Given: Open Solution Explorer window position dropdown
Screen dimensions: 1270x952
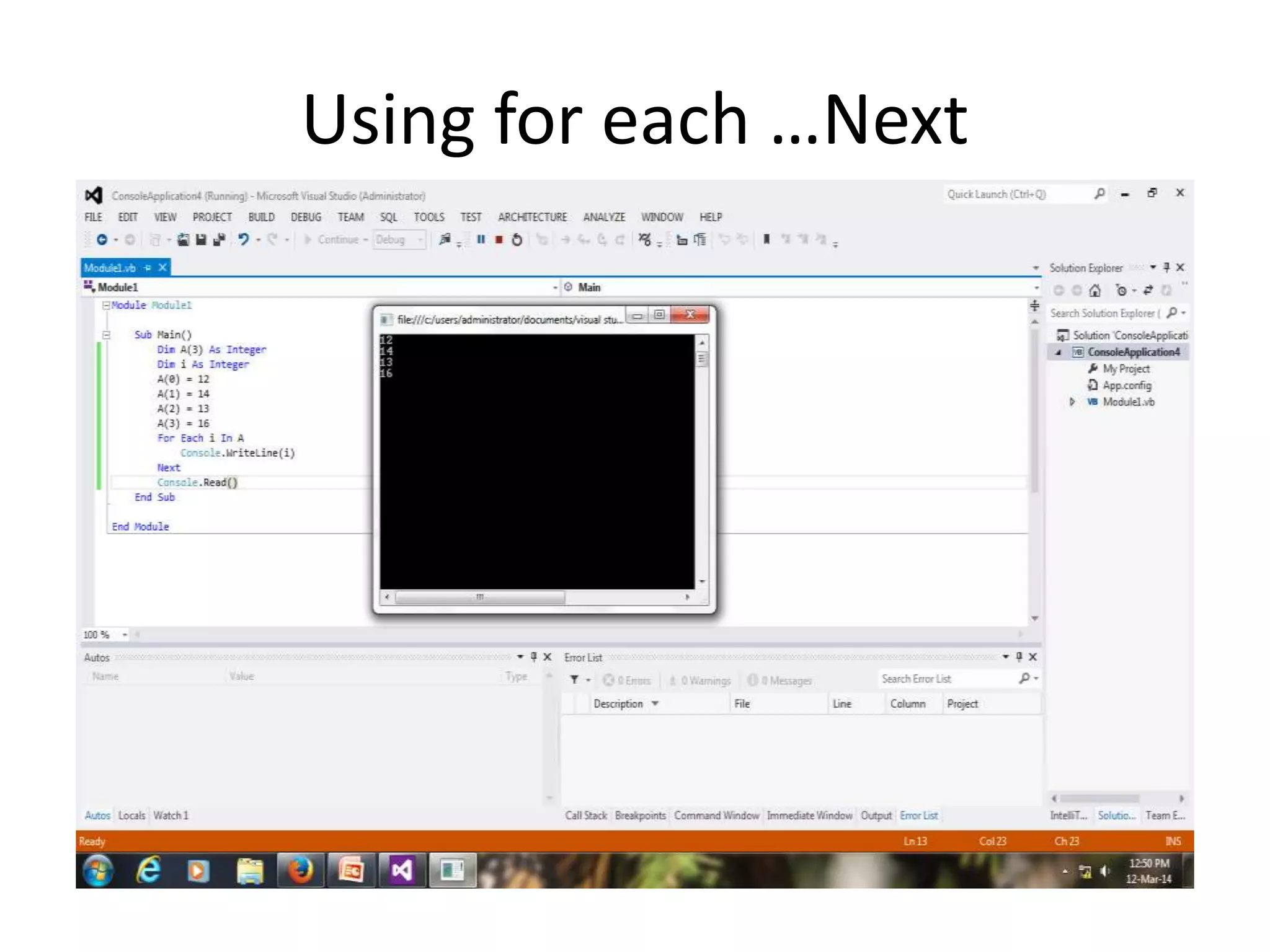Looking at the screenshot, I should coord(1153,268).
